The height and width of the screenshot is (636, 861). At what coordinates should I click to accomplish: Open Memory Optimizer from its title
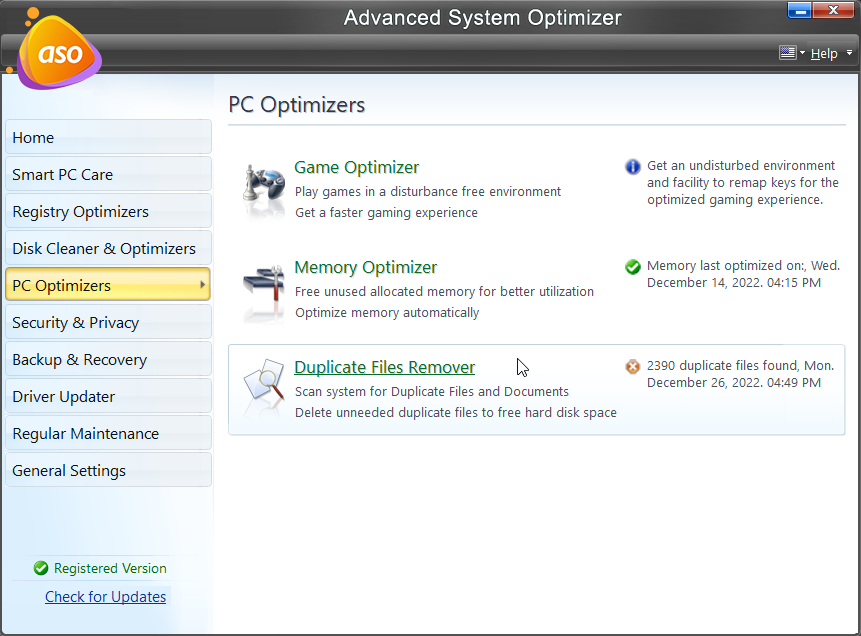click(365, 268)
